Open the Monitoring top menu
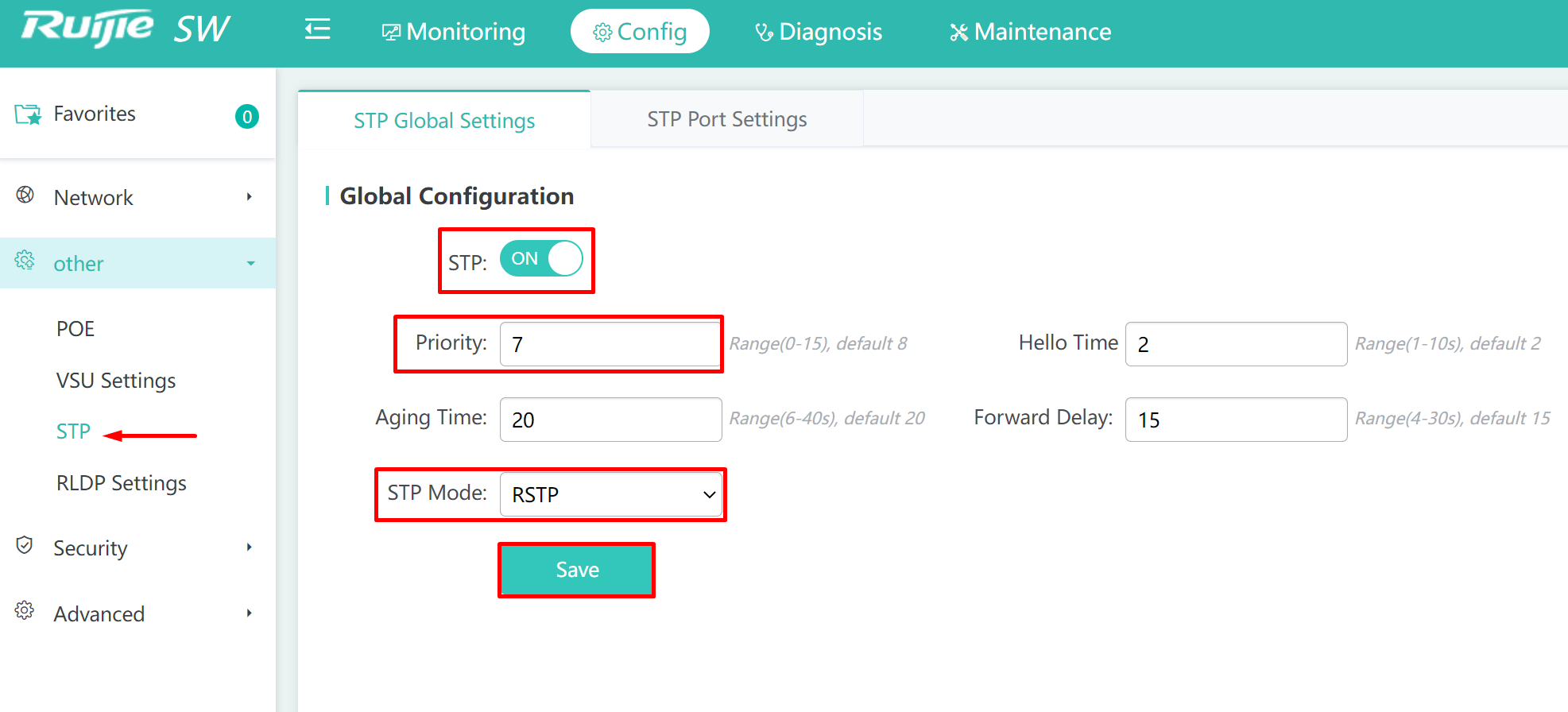 454,32
